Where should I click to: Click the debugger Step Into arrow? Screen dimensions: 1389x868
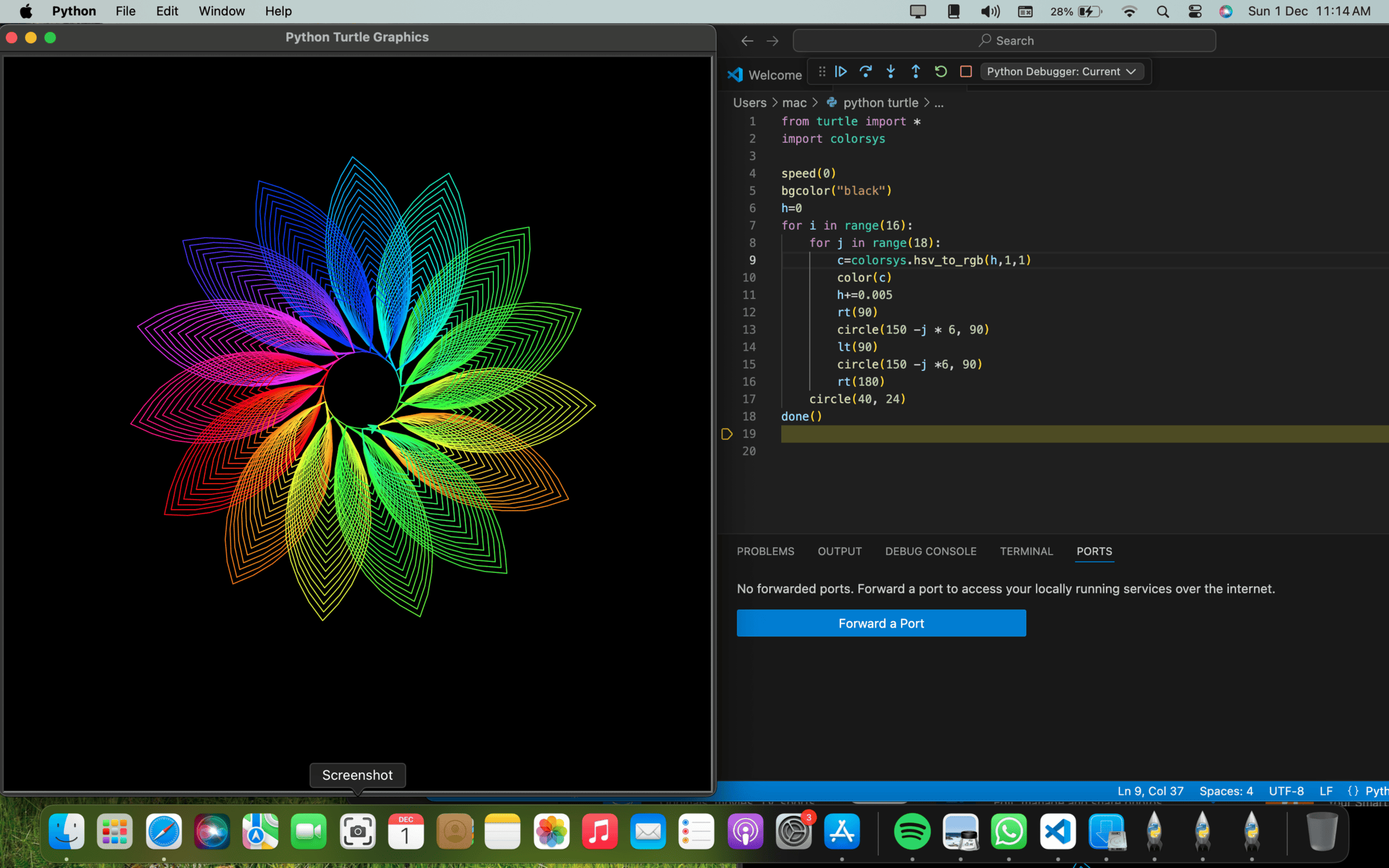click(891, 71)
